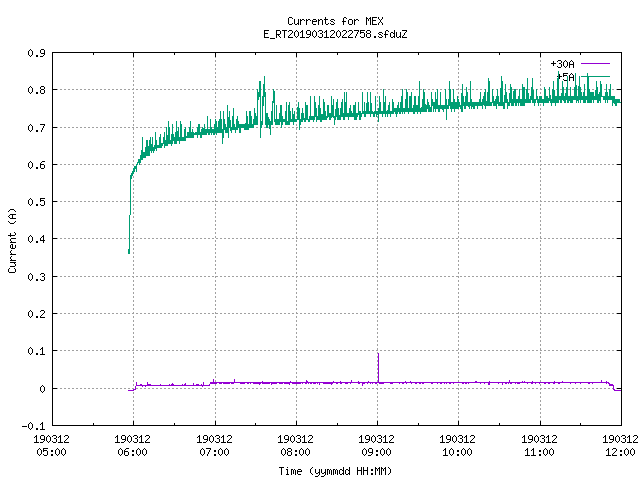Click the 190312 05:00 time tick label
The image size is (640, 480).
(x=51, y=446)
